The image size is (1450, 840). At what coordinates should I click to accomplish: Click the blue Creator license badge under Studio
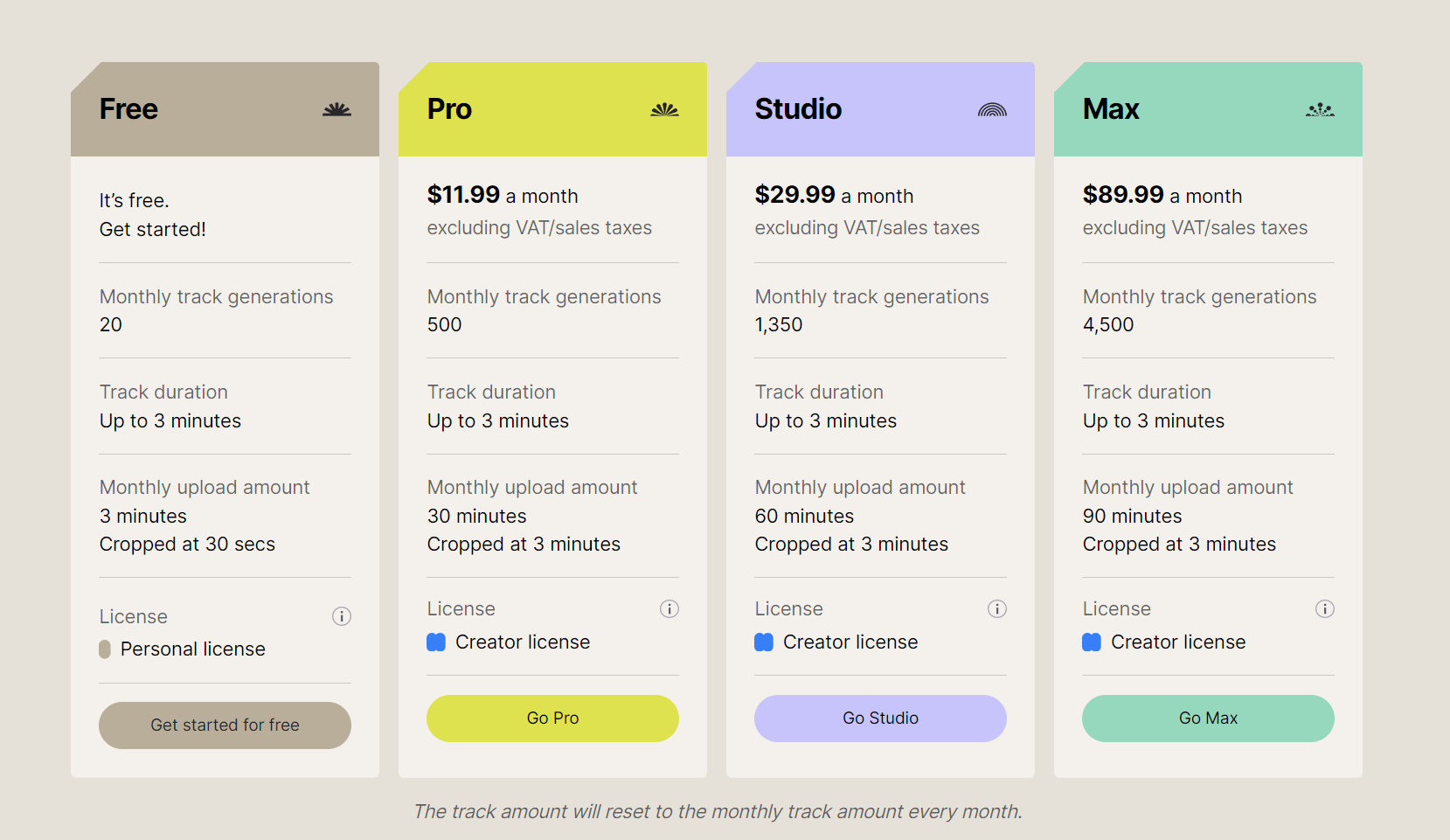pyautogui.click(x=764, y=642)
